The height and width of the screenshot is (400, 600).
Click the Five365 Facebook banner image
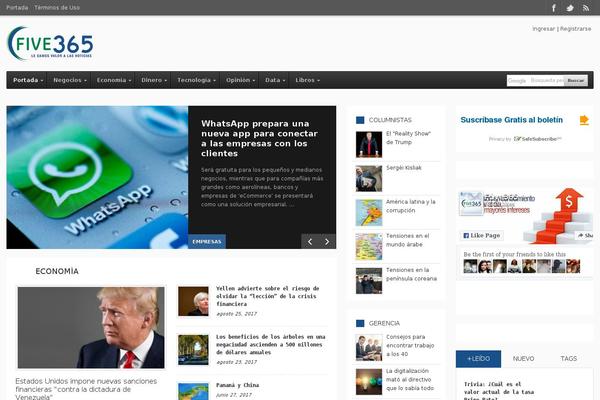coord(526,215)
